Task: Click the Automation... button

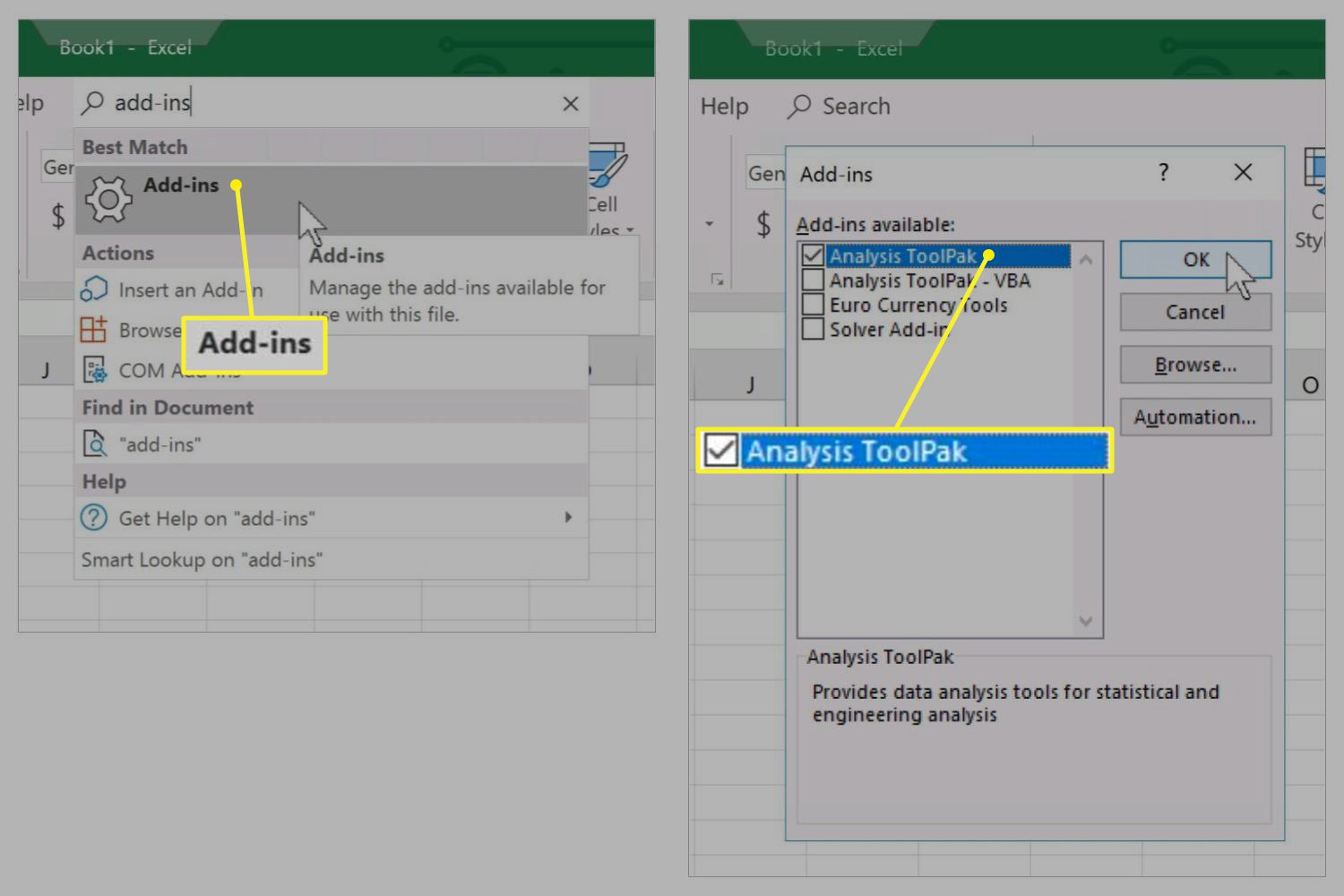Action: click(x=1195, y=417)
